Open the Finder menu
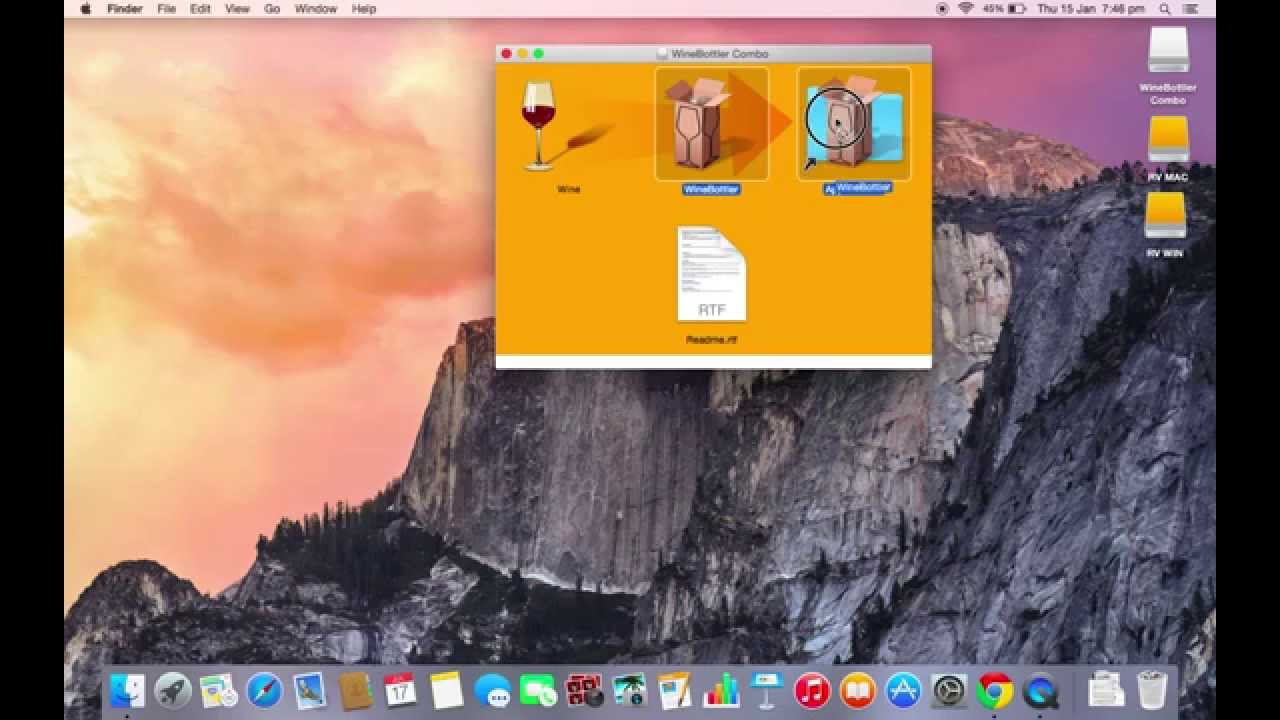Screen dimensions: 1280x720 (125, 9)
